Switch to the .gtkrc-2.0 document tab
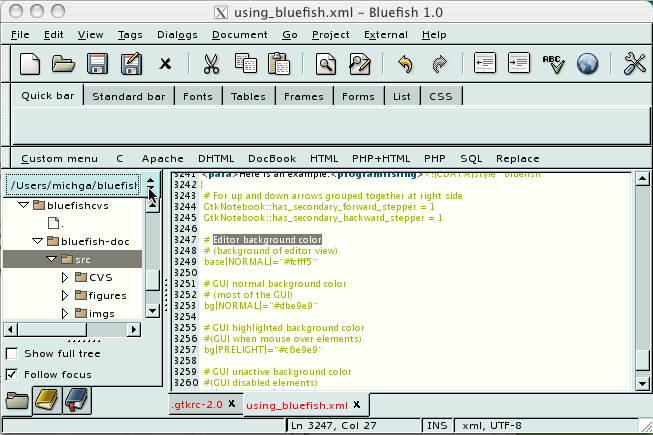 197,404
